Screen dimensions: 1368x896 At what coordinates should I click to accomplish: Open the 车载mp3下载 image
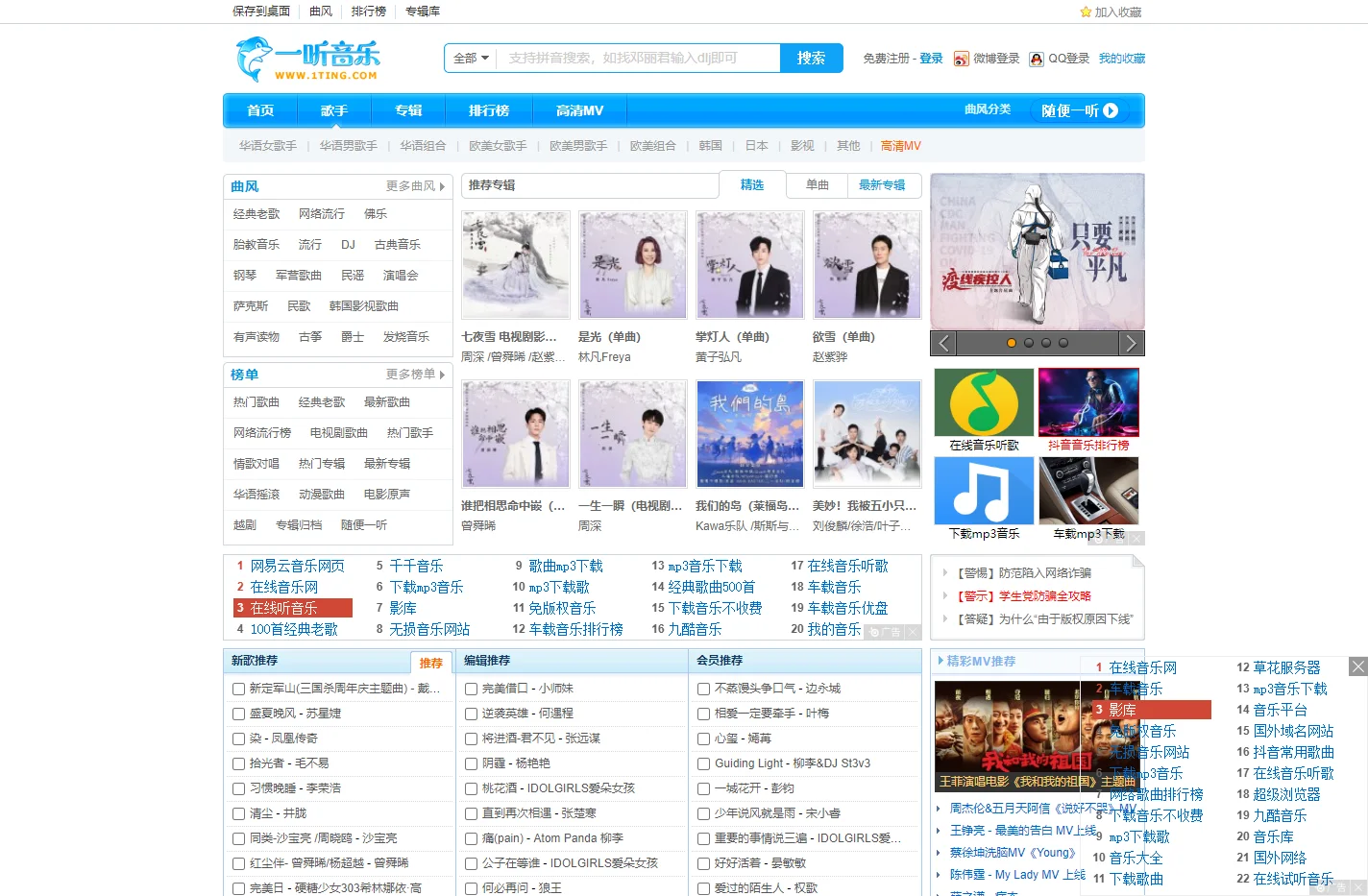1088,491
